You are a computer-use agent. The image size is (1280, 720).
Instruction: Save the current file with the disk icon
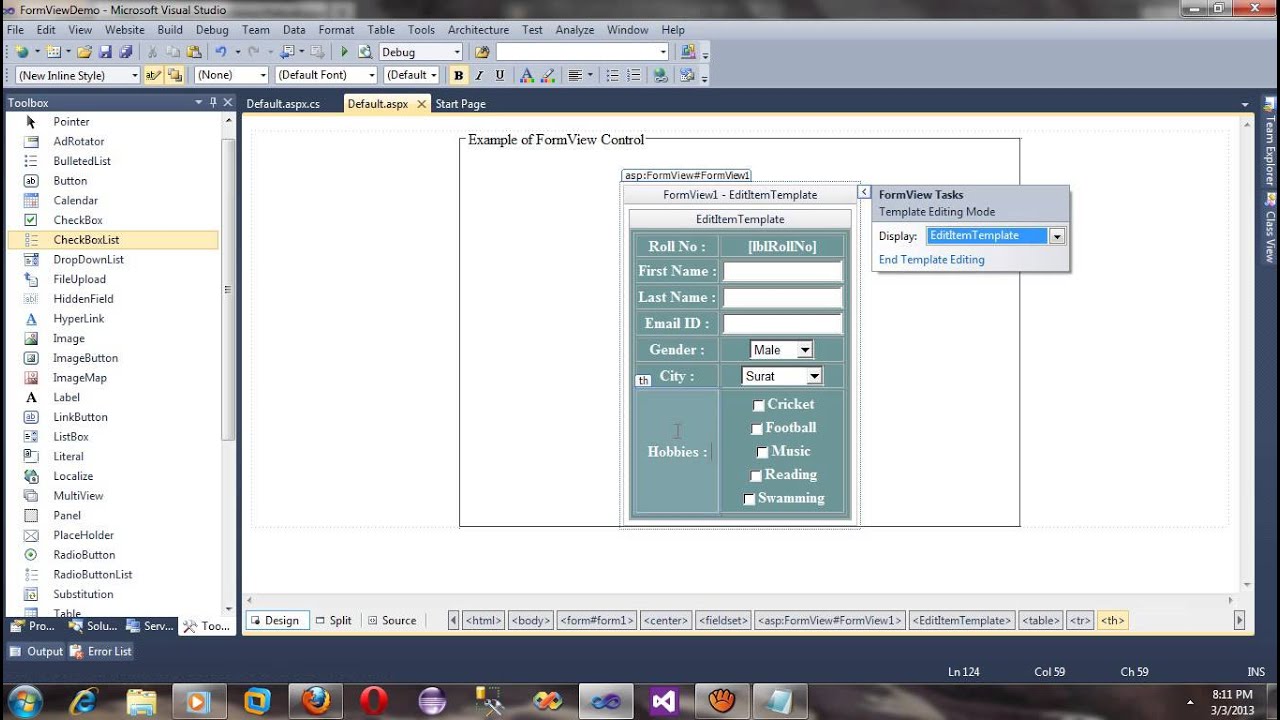(x=105, y=52)
